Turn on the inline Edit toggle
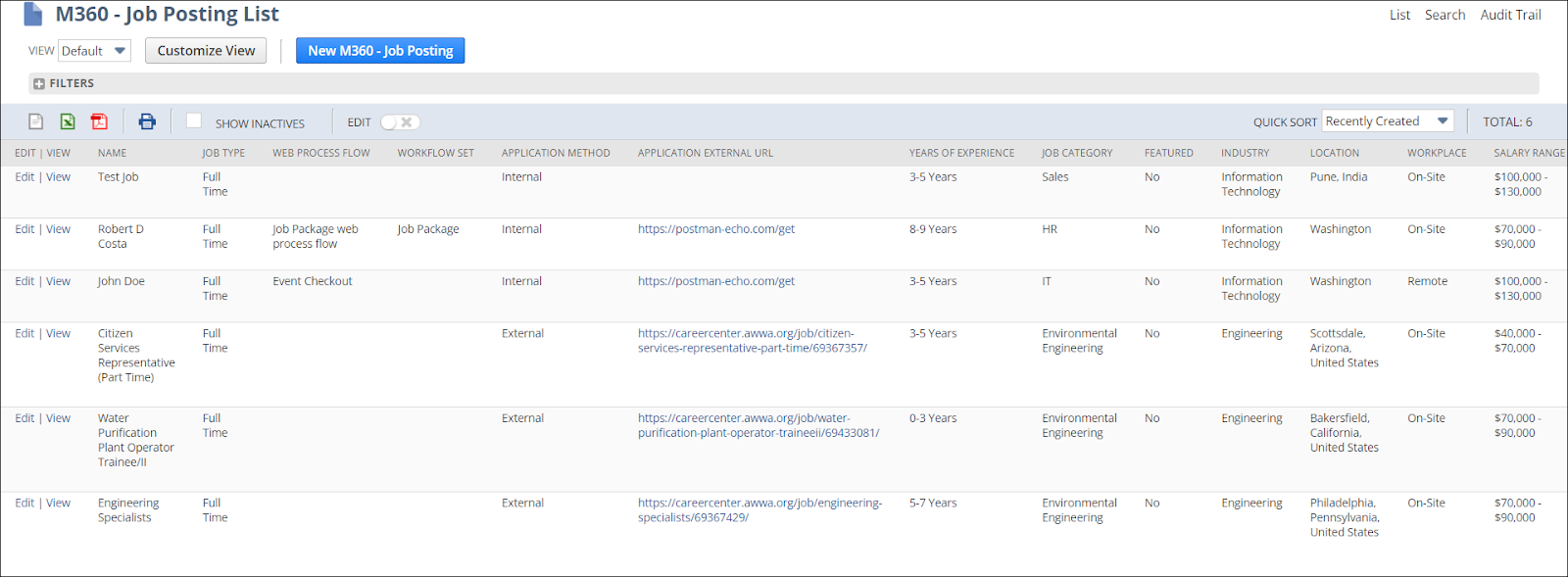Screen dimensions: 1568x577 click(x=400, y=122)
